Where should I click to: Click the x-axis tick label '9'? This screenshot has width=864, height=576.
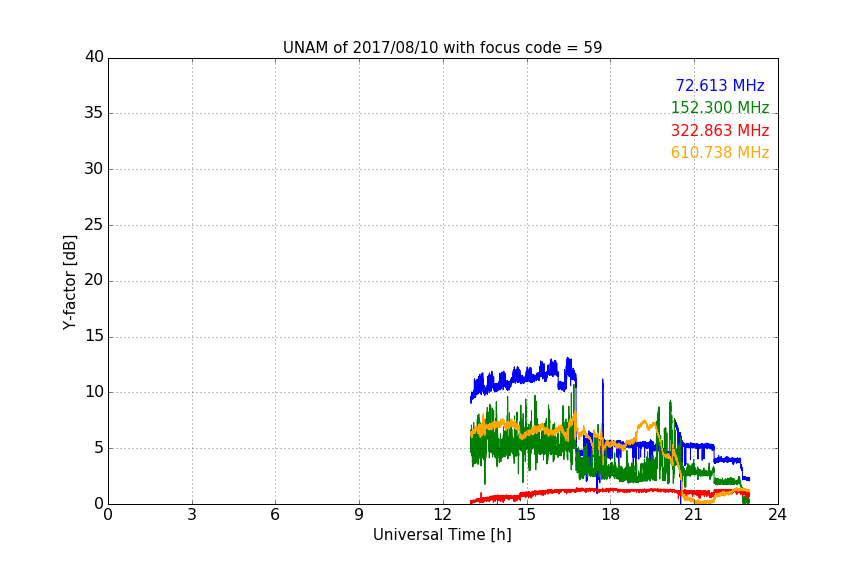click(x=359, y=515)
